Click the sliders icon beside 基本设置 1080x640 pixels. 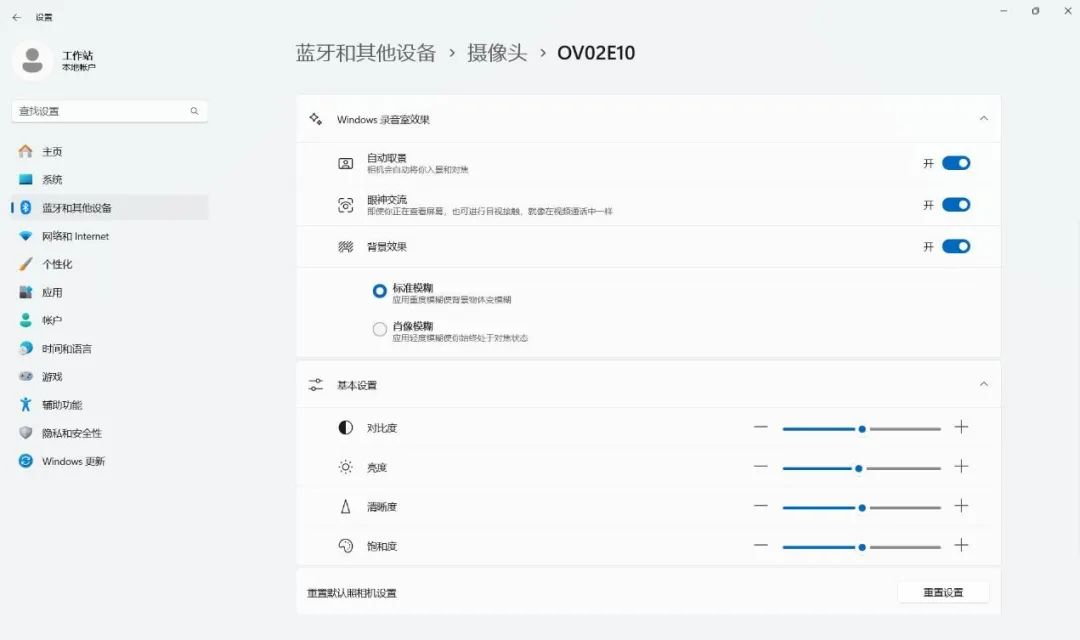(x=315, y=384)
